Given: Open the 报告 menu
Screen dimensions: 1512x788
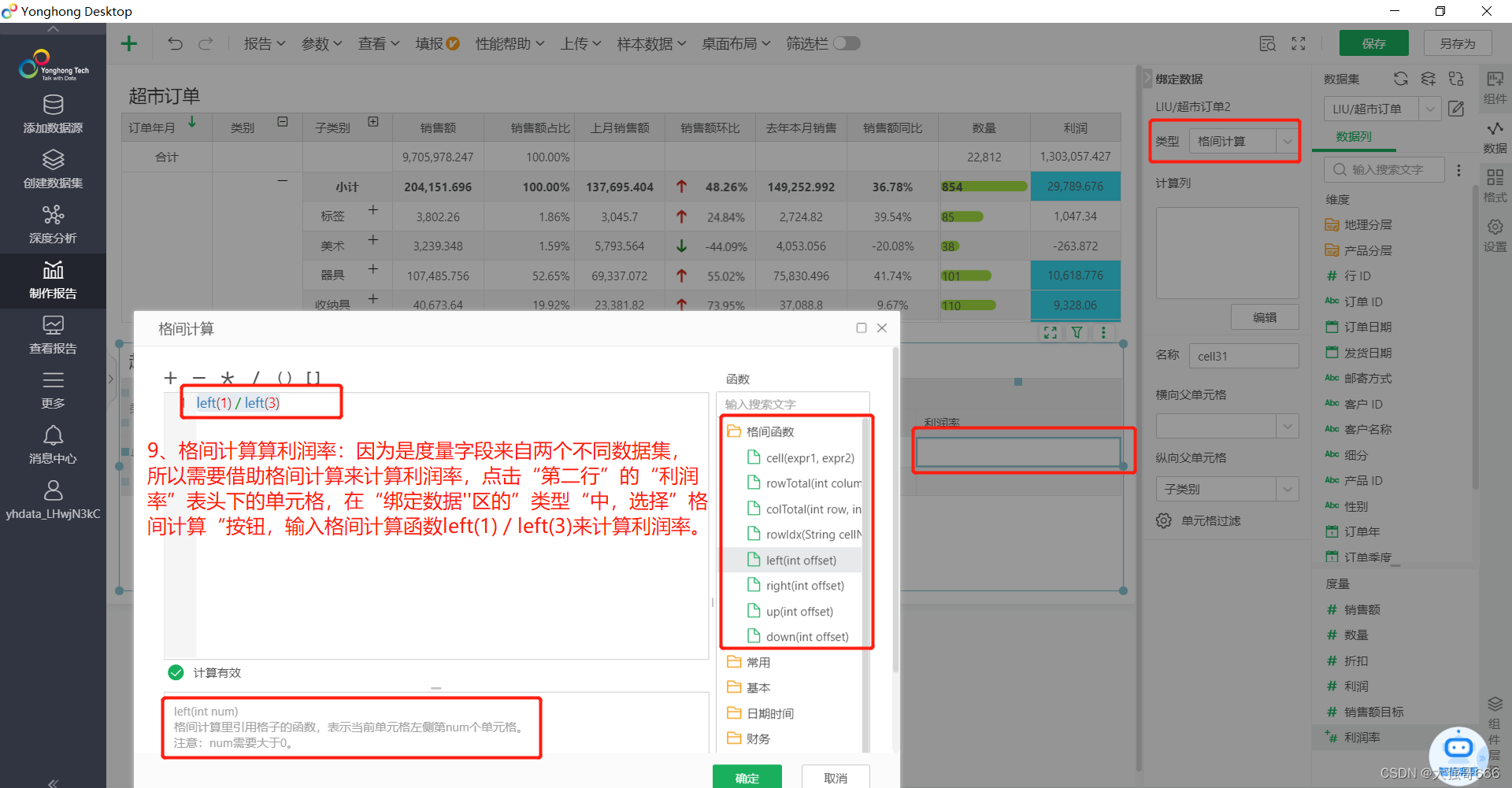Looking at the screenshot, I should (x=265, y=43).
